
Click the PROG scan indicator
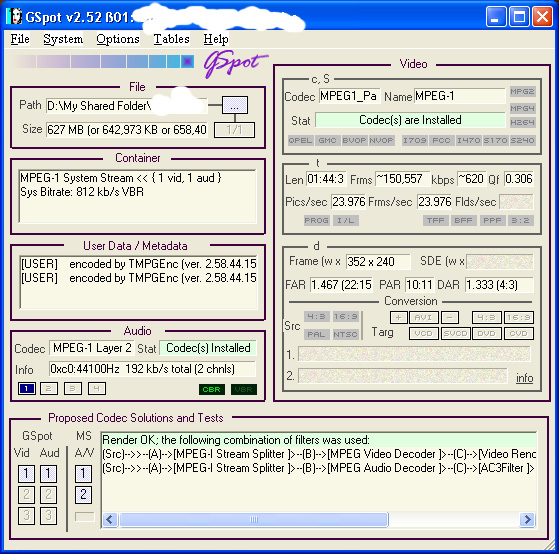[316, 221]
